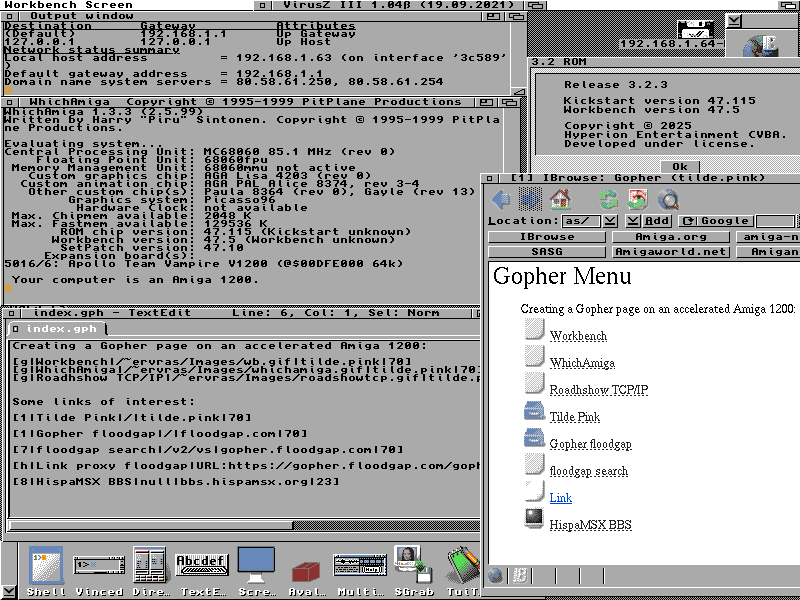Click the Home icon in IBrowse
Image resolution: width=800 pixels, height=600 pixels.
(x=560, y=199)
